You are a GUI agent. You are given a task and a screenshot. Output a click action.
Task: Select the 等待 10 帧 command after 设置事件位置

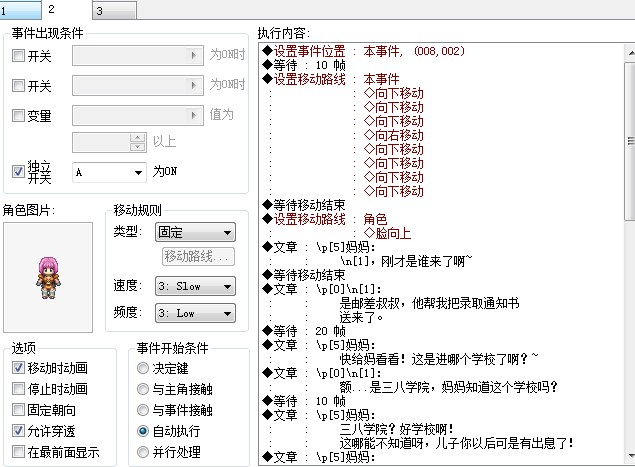(x=304, y=65)
